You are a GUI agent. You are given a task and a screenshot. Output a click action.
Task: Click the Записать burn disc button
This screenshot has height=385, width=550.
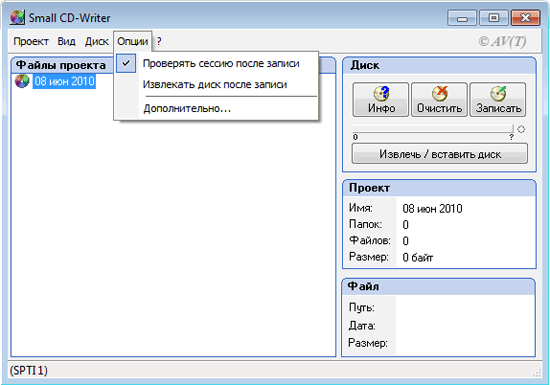(x=498, y=100)
